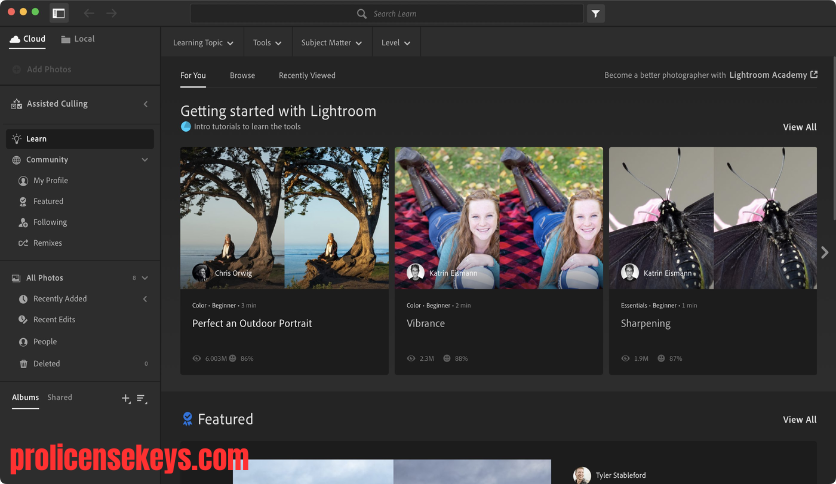The image size is (836, 484).
Task: Open the album sort options icon
Action: click(141, 398)
